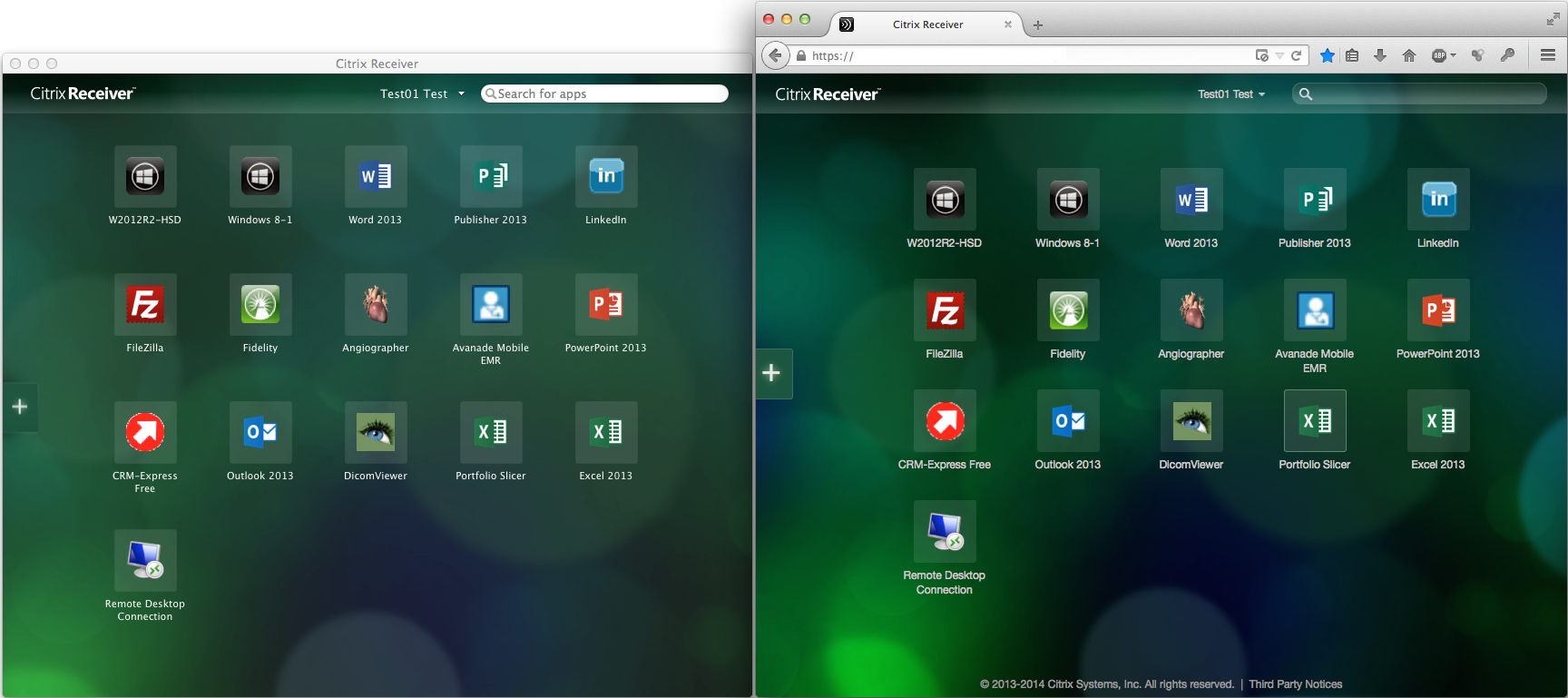Open PowerPoint 2013 in the desktop Receiver window
The height and width of the screenshot is (698, 1568).
point(606,305)
